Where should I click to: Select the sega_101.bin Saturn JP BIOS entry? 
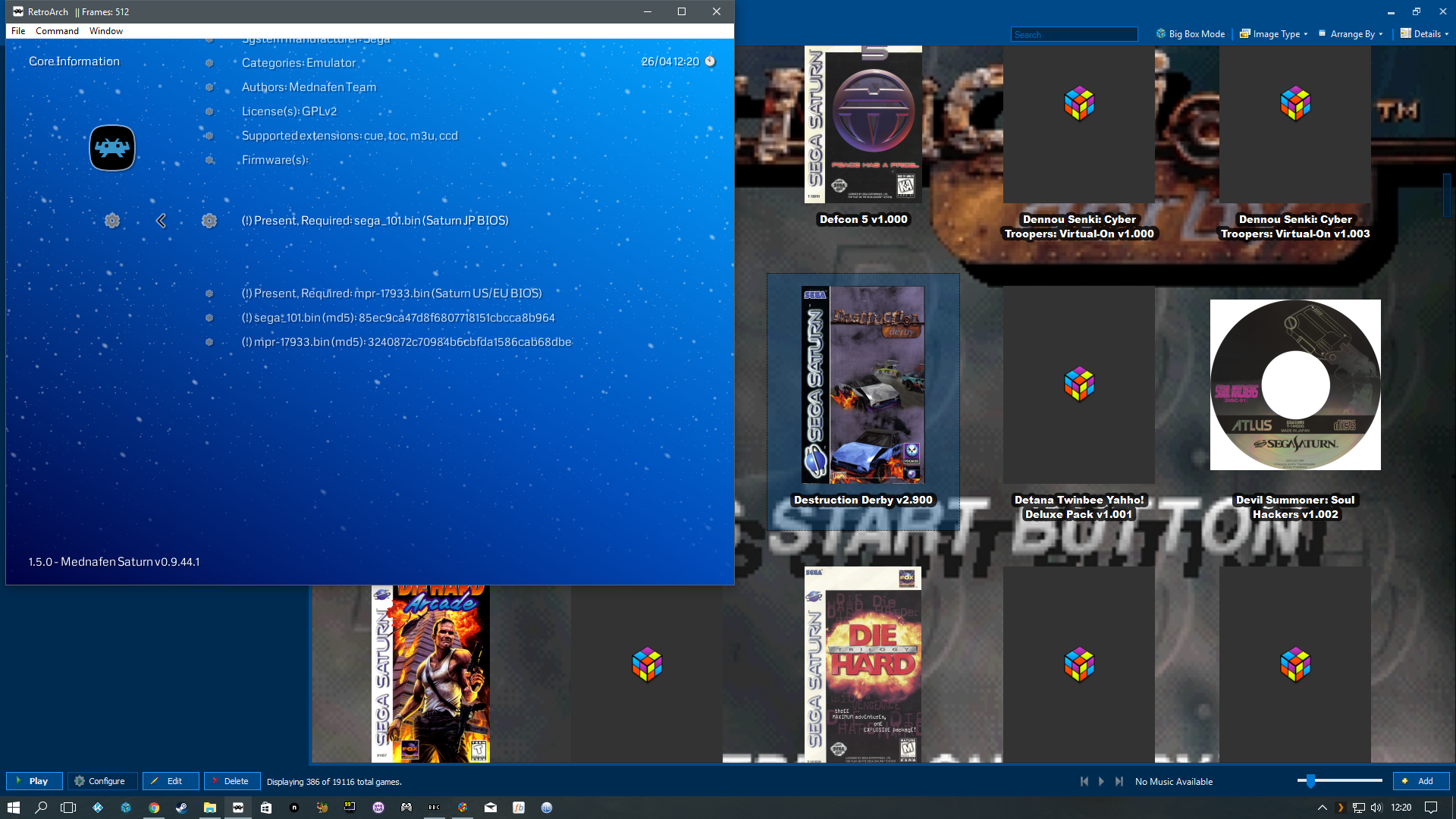pos(375,221)
